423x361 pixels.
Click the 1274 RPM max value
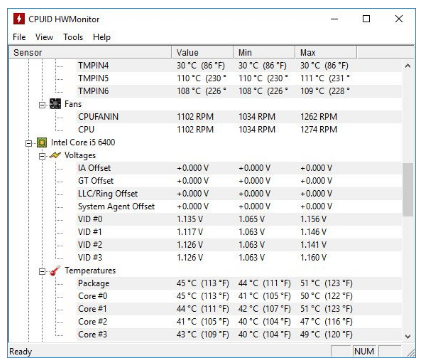point(319,130)
